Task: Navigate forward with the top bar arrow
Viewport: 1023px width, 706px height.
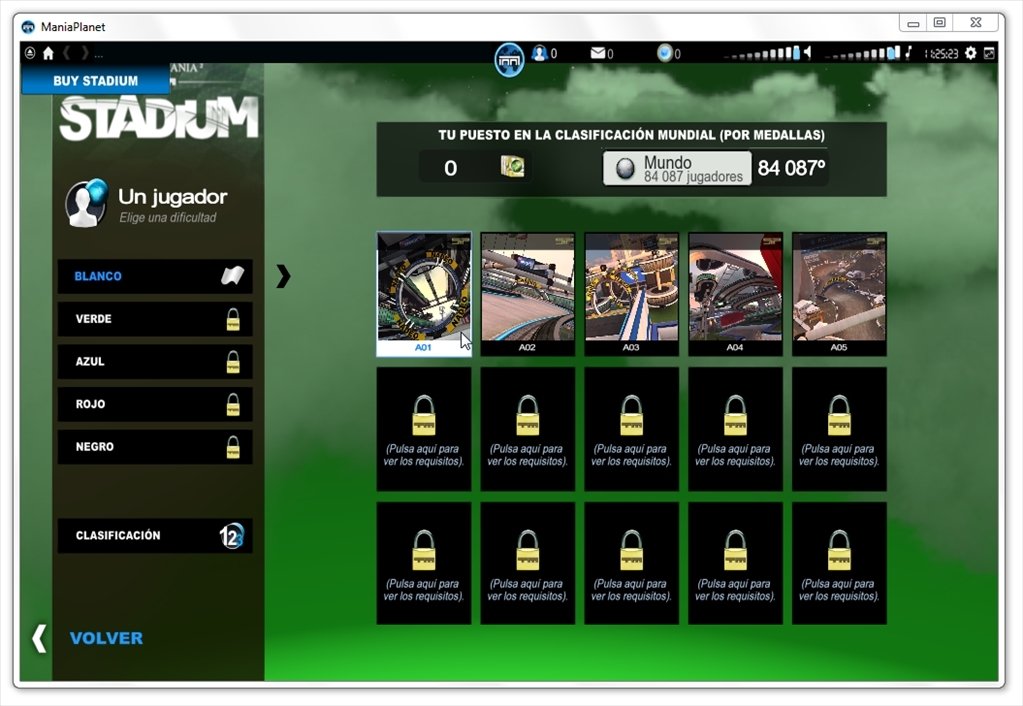Action: 84,53
